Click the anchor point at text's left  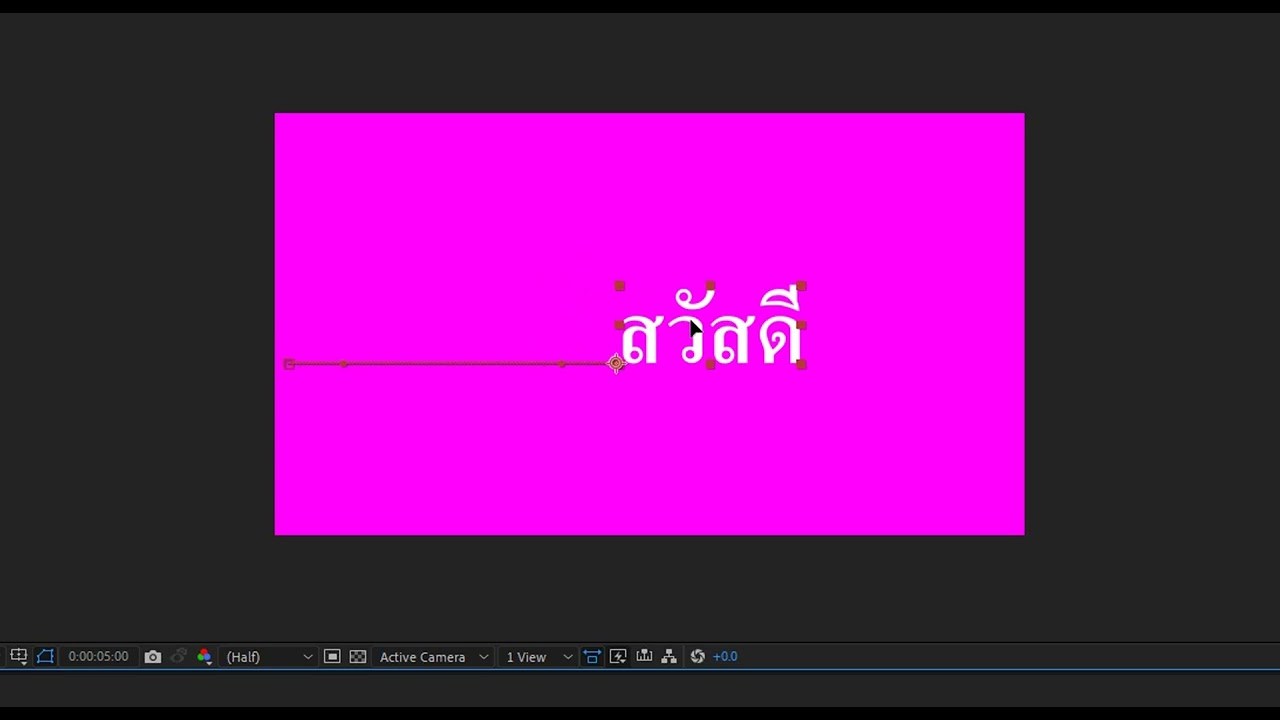(616, 364)
